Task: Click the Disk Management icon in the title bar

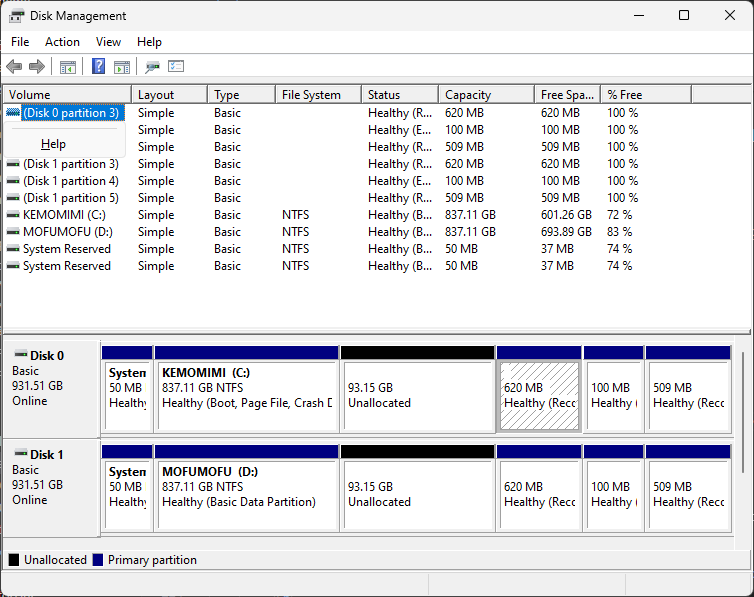Action: [x=16, y=16]
